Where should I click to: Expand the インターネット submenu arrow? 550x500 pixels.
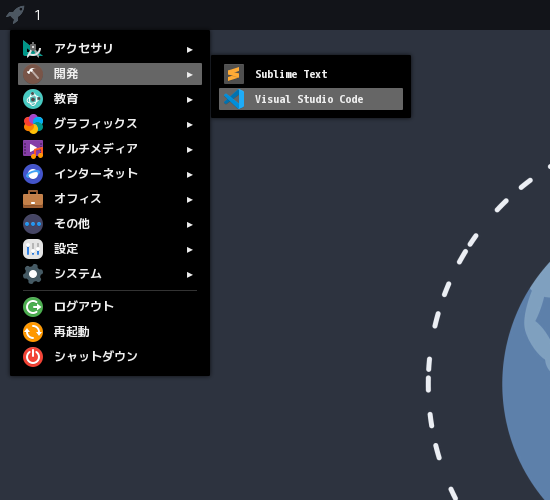[x=189, y=175]
